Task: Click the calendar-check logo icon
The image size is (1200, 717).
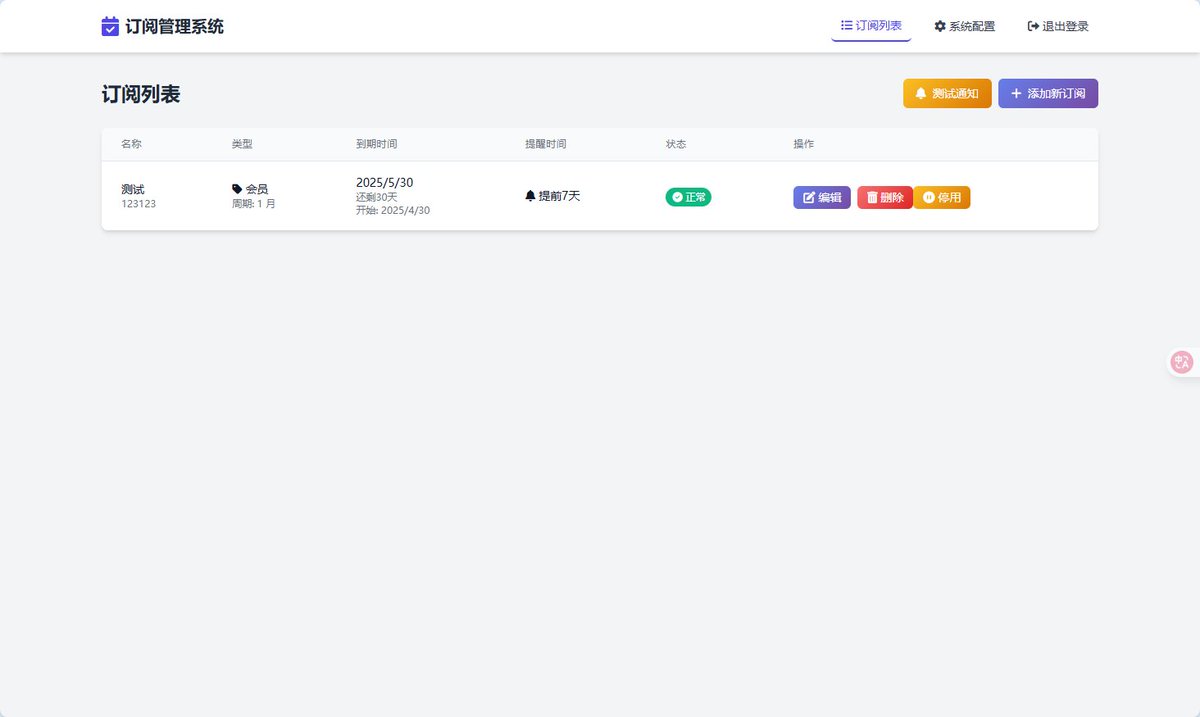Action: click(109, 25)
